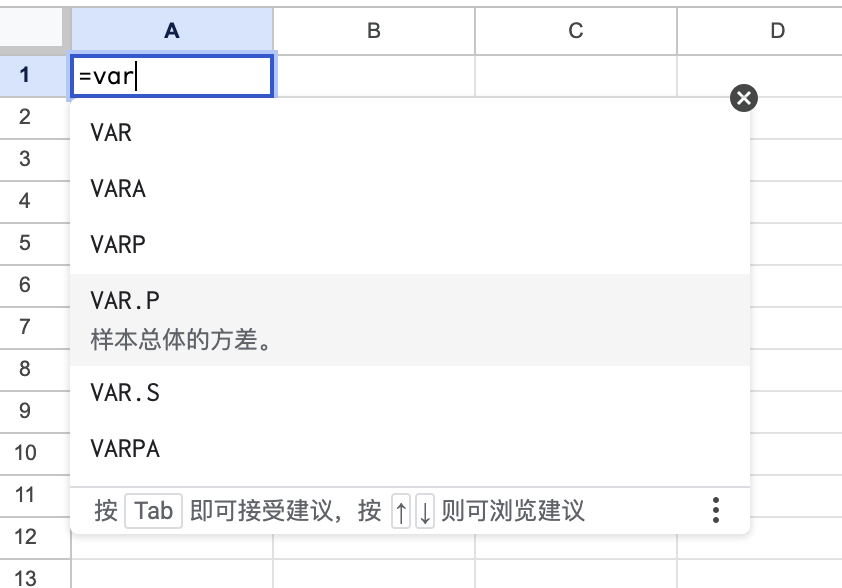Click row 1 header

(26, 75)
